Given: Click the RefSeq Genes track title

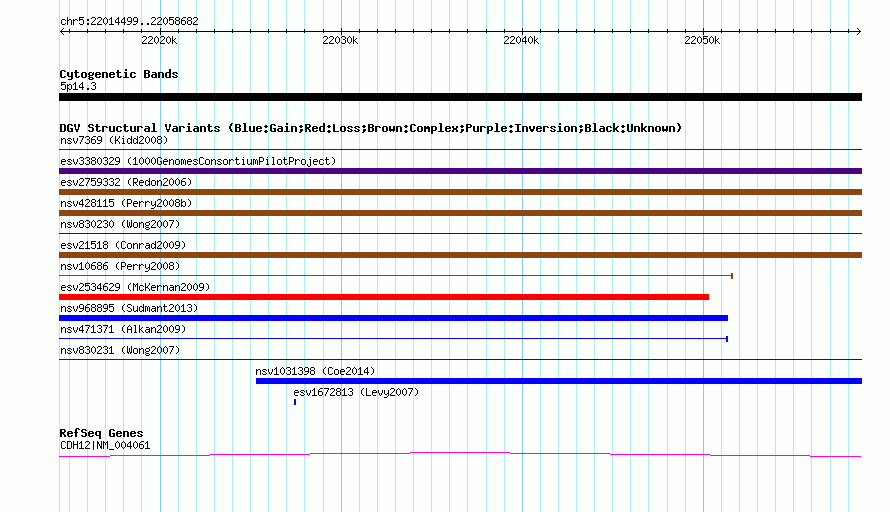Looking at the screenshot, I should (101, 433).
